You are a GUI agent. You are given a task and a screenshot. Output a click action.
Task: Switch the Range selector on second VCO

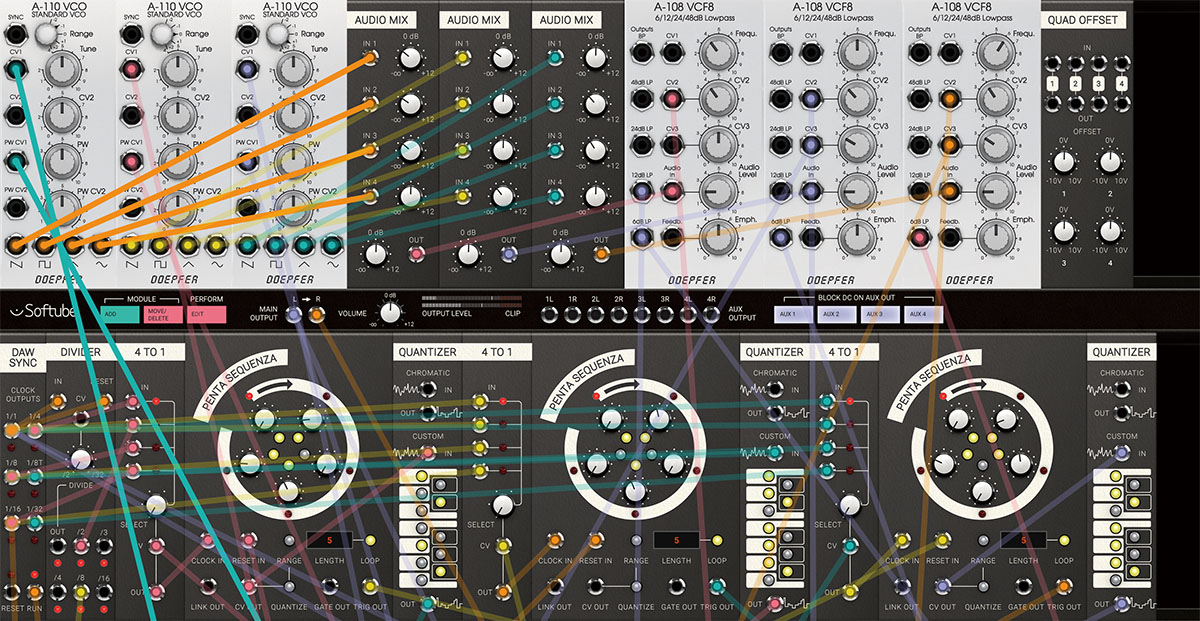coord(163,32)
